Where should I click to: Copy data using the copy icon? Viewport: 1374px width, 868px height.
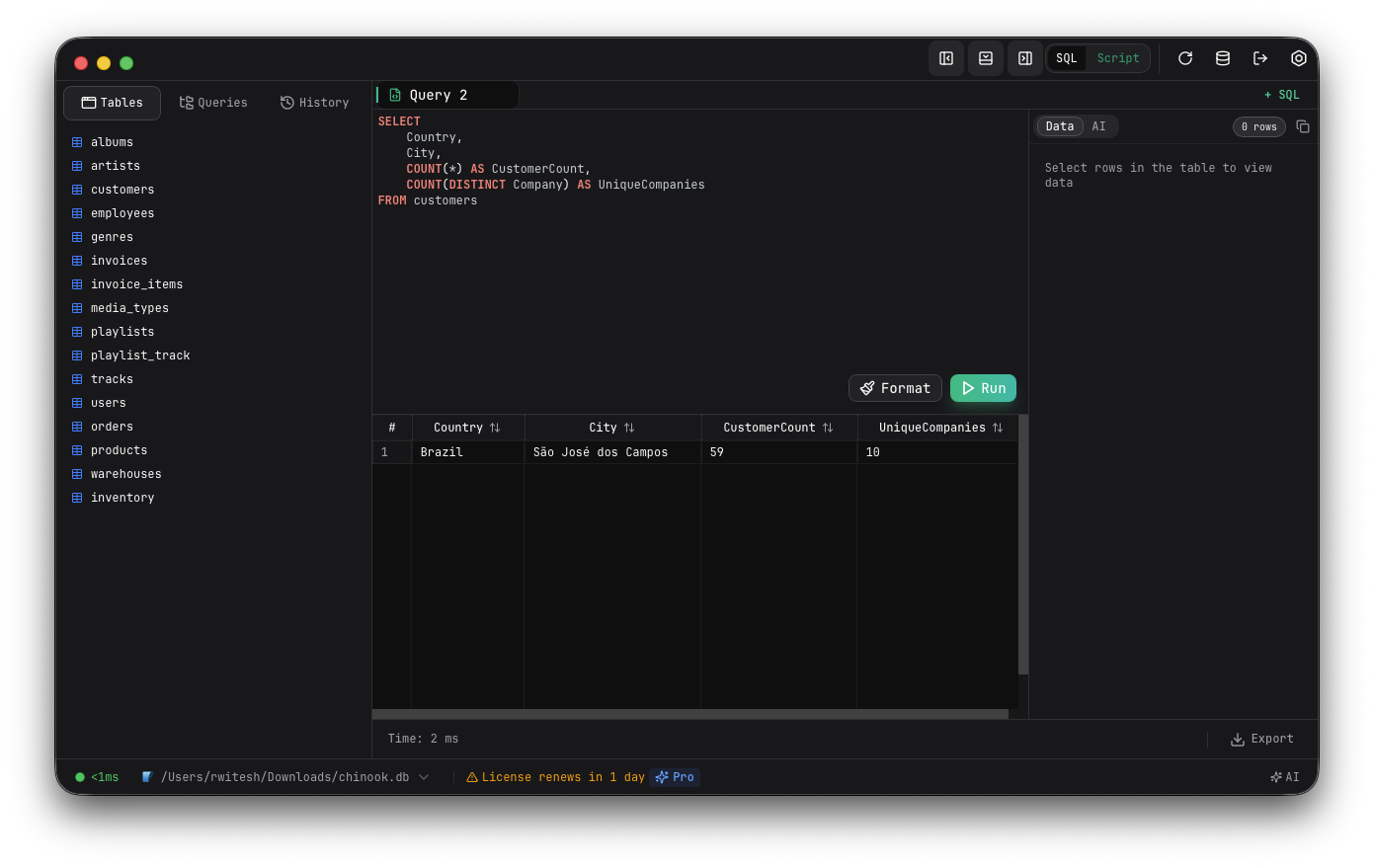1302,126
